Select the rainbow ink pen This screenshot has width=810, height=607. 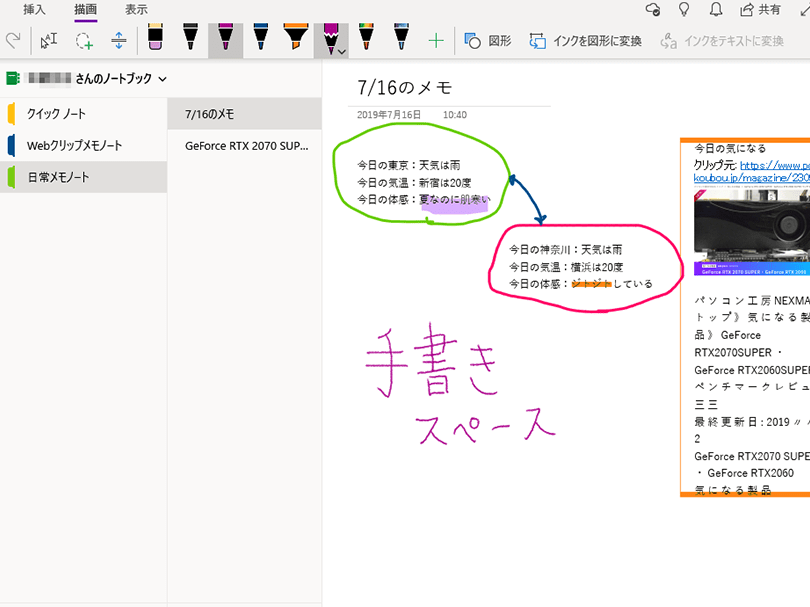click(365, 39)
